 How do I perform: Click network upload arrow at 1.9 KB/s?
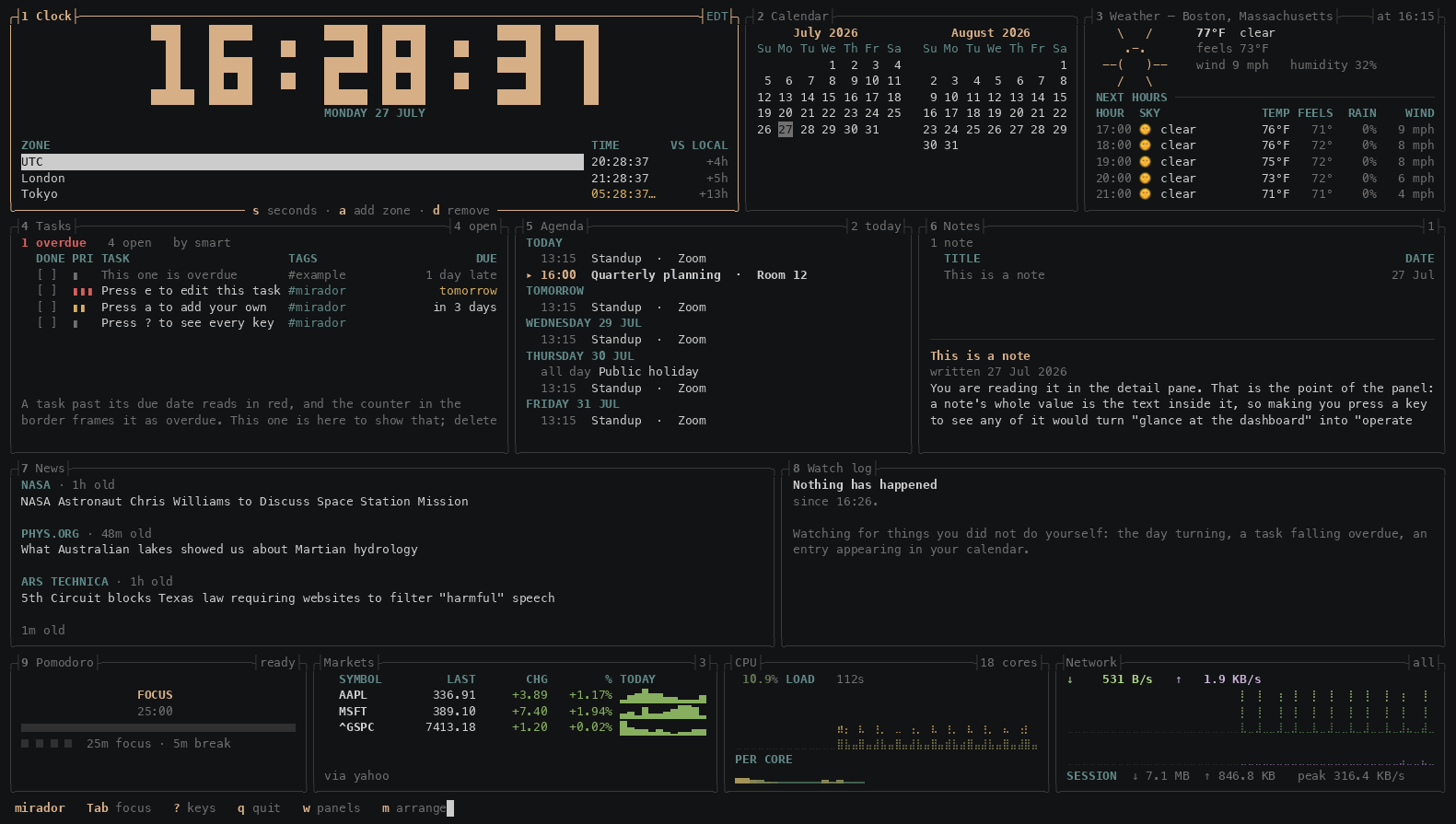click(1179, 679)
